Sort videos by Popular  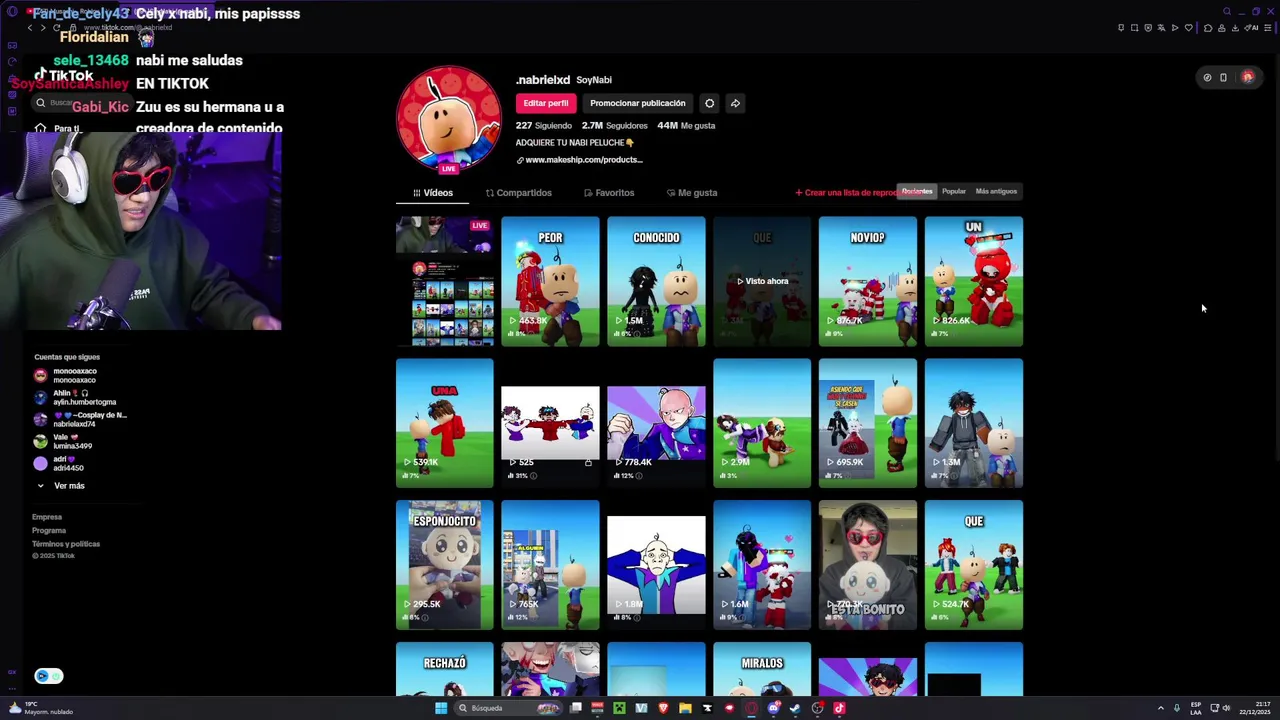tap(954, 191)
